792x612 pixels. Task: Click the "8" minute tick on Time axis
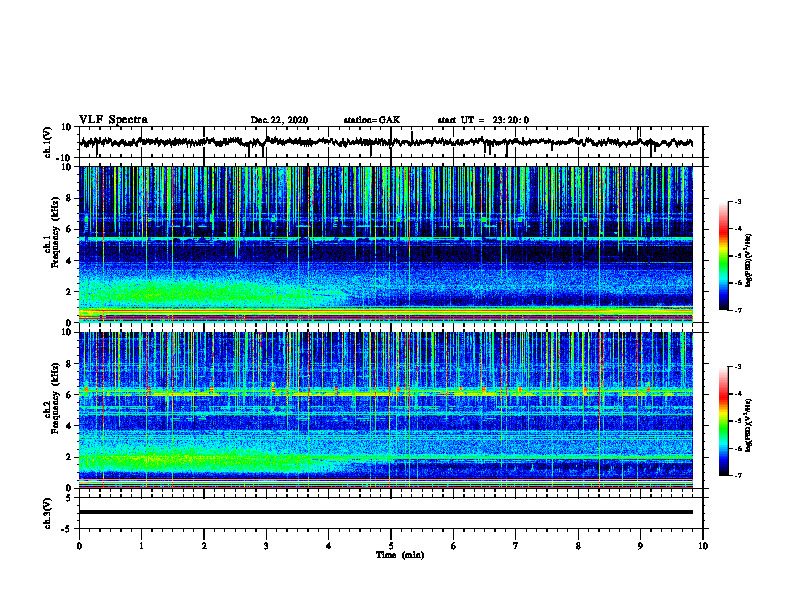pos(578,546)
